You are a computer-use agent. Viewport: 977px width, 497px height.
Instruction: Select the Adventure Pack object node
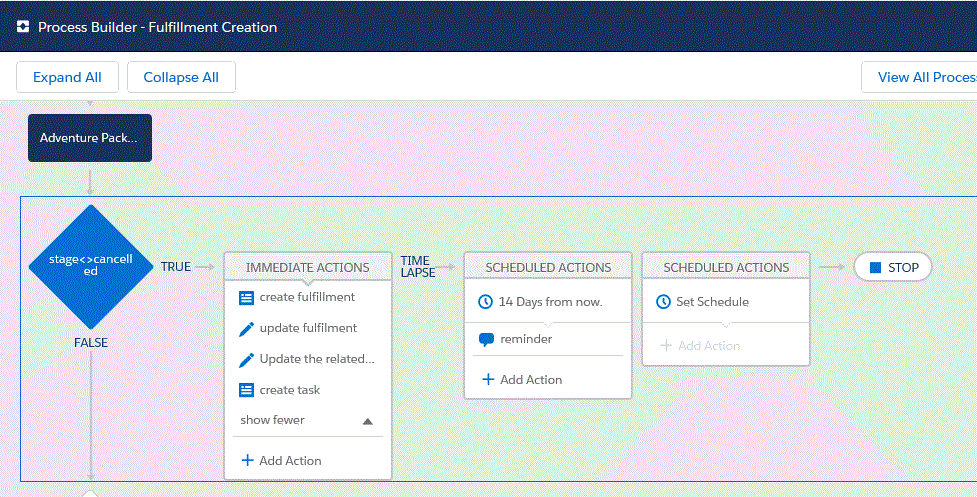click(89, 138)
